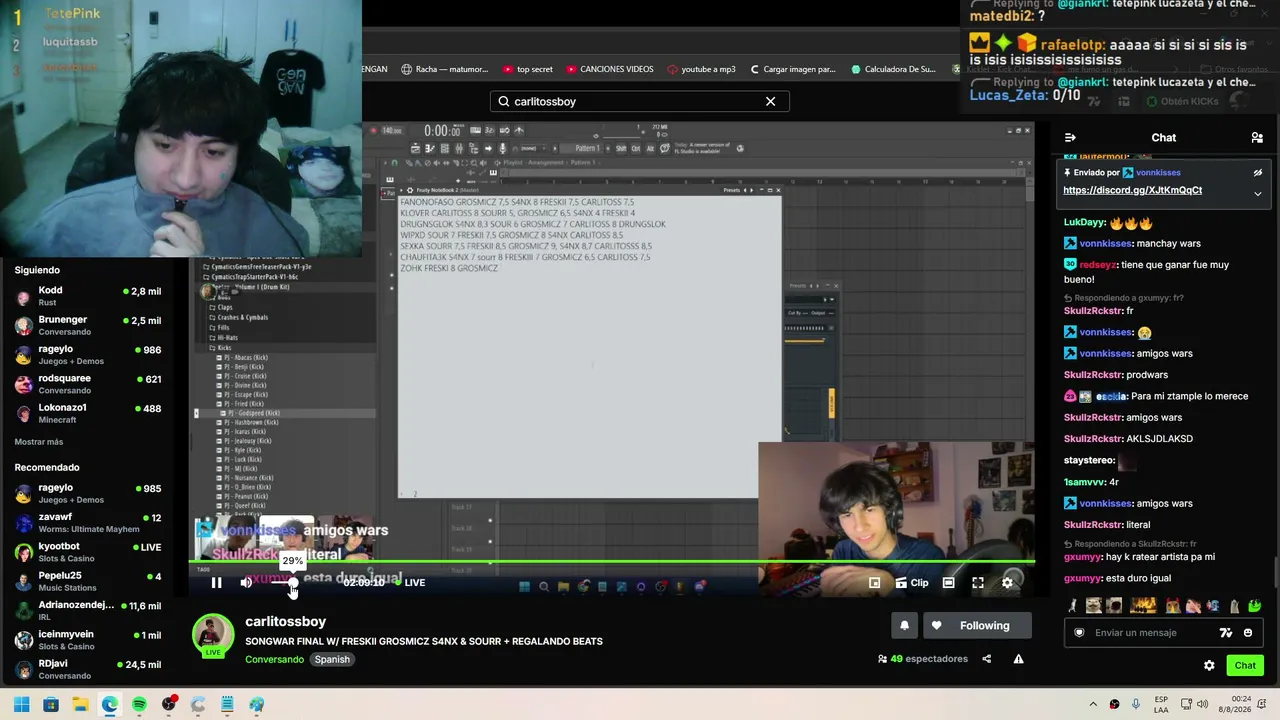Pick the first quick emote in emote bar
The height and width of the screenshot is (720, 1280).
coord(1073,605)
